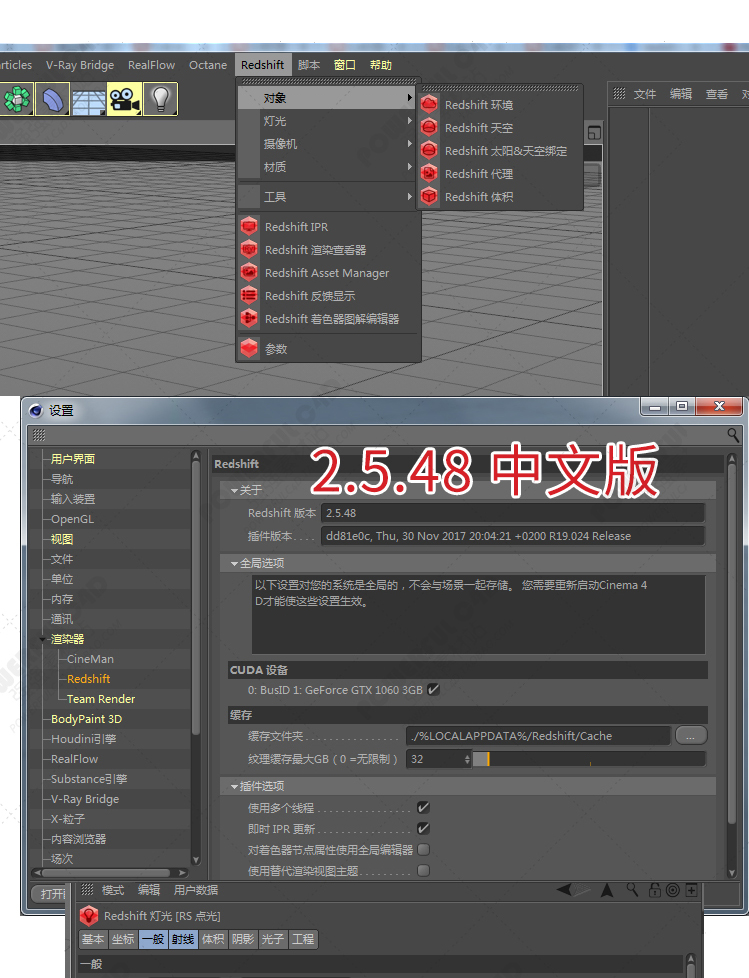Choose the Redshift 太阳&天空绑定 icon

pos(429,151)
